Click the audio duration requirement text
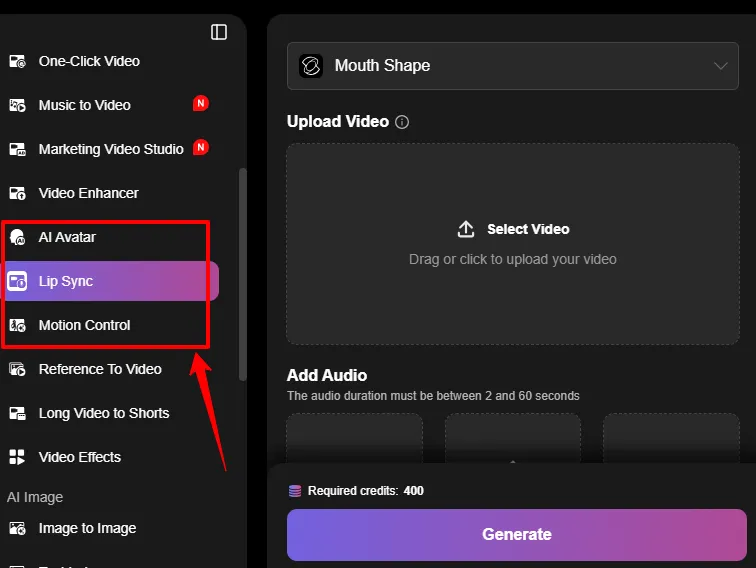756x568 pixels. click(433, 396)
